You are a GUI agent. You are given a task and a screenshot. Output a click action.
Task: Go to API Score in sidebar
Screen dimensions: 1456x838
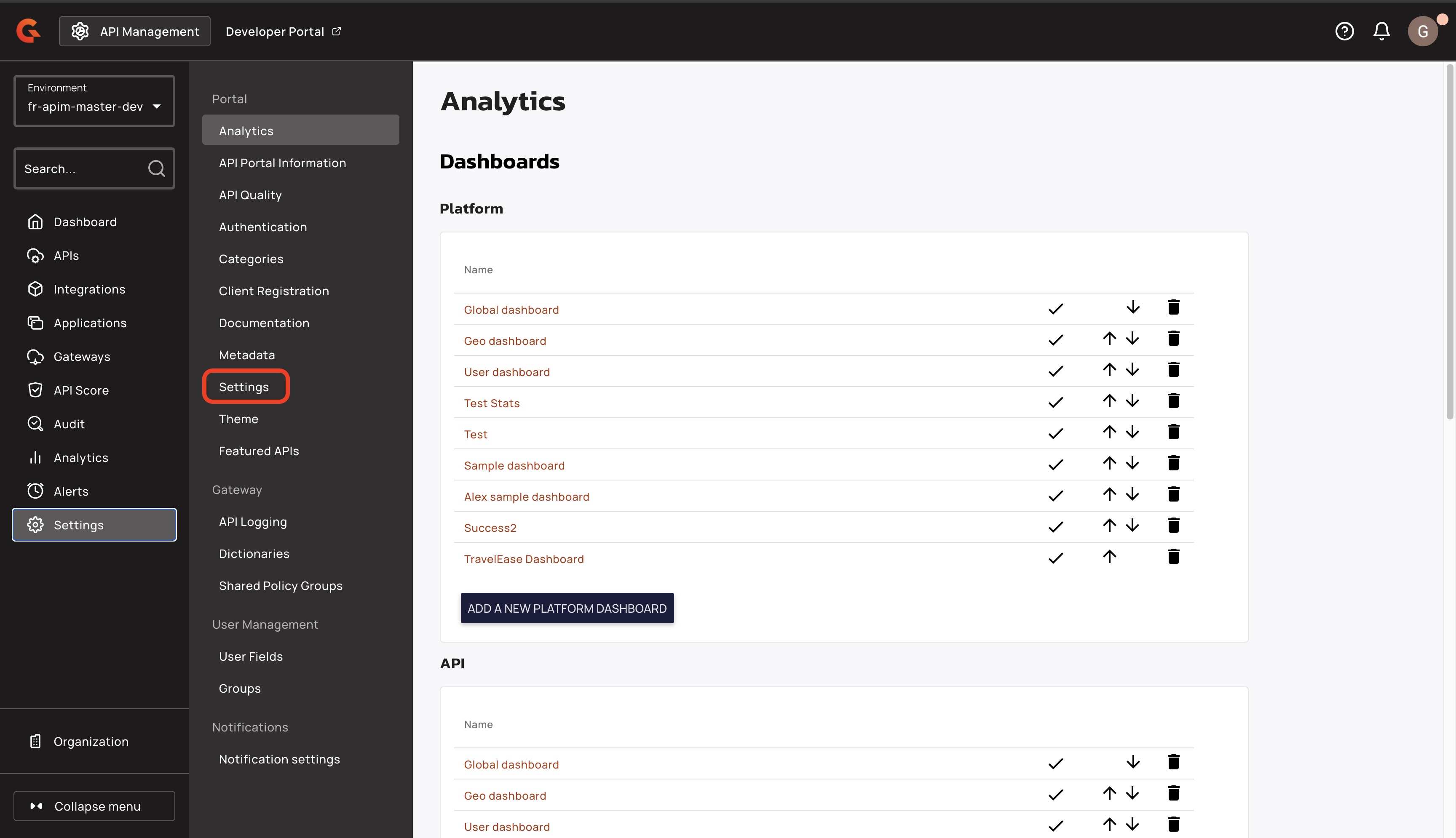80,390
